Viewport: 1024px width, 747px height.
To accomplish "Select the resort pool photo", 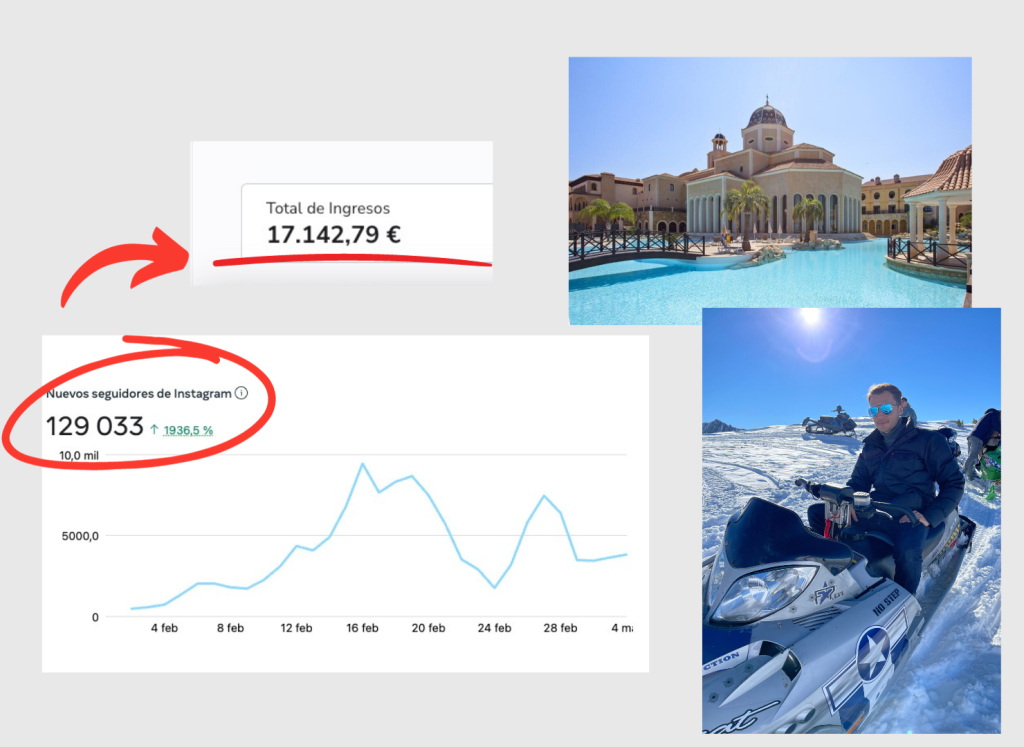I will click(x=769, y=190).
